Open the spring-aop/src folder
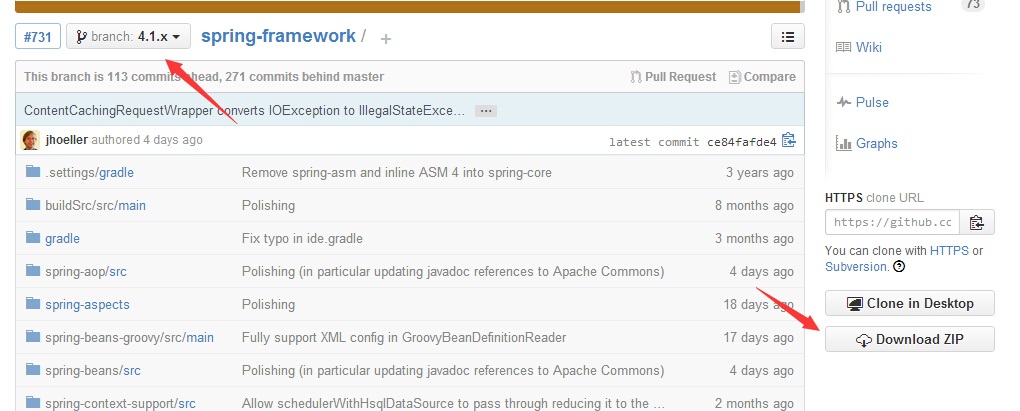The image size is (1020, 411). [x=86, y=272]
